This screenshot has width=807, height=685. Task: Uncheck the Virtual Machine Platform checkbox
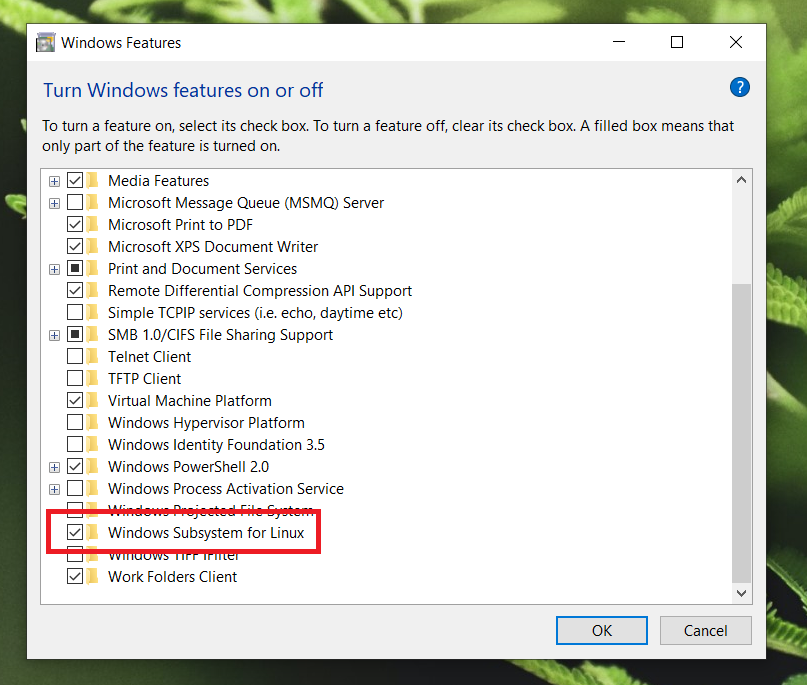click(75, 400)
